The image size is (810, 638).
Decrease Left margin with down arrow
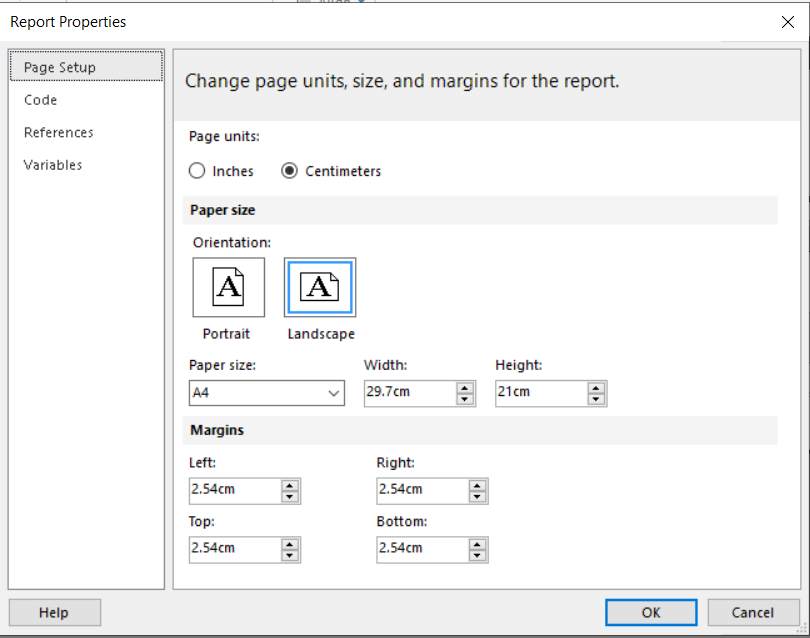click(x=290, y=496)
